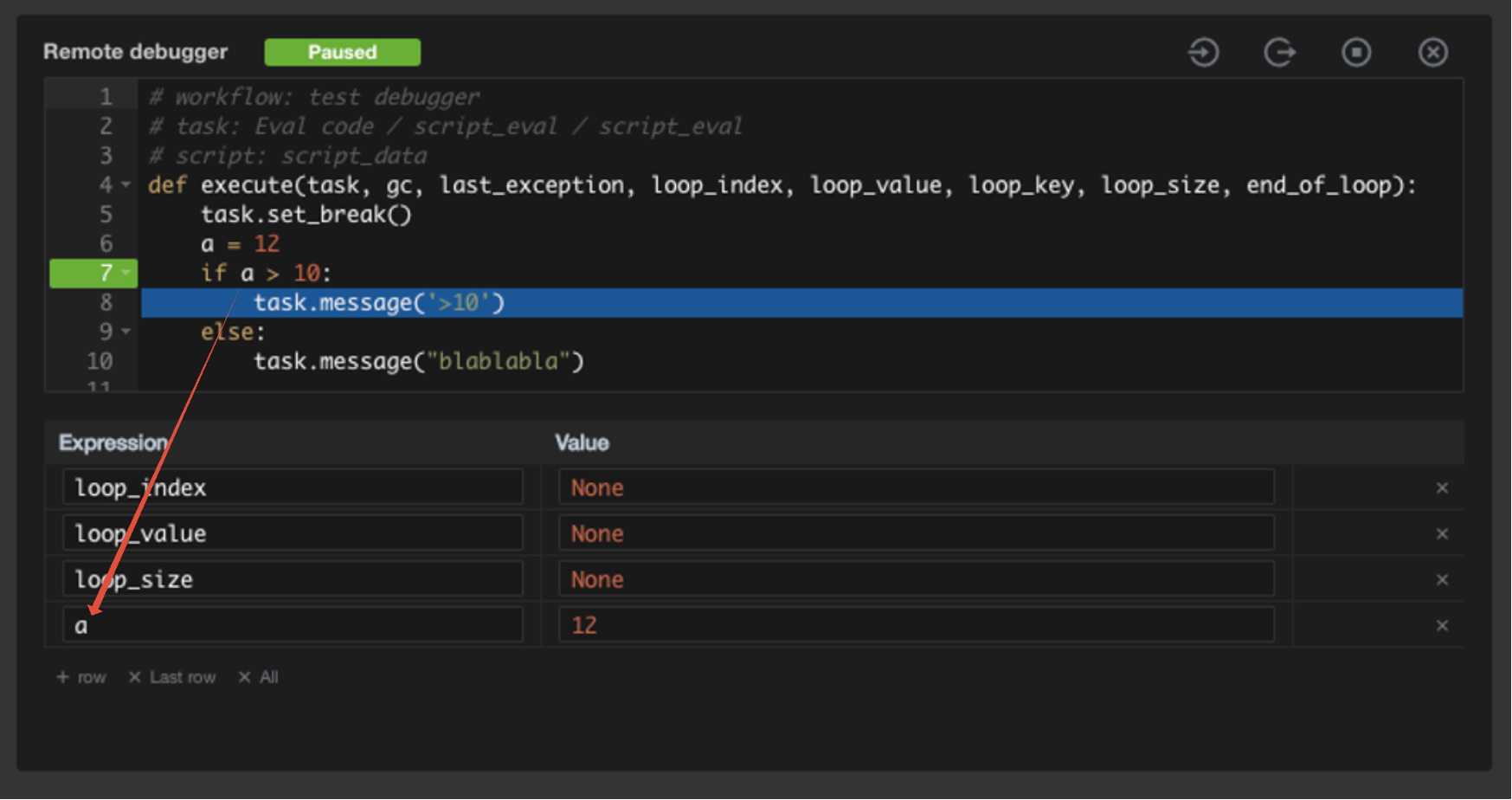Image resolution: width=1512 pixels, height=800 pixels.
Task: Remove the loop_index watch row
Action: coord(1442,488)
